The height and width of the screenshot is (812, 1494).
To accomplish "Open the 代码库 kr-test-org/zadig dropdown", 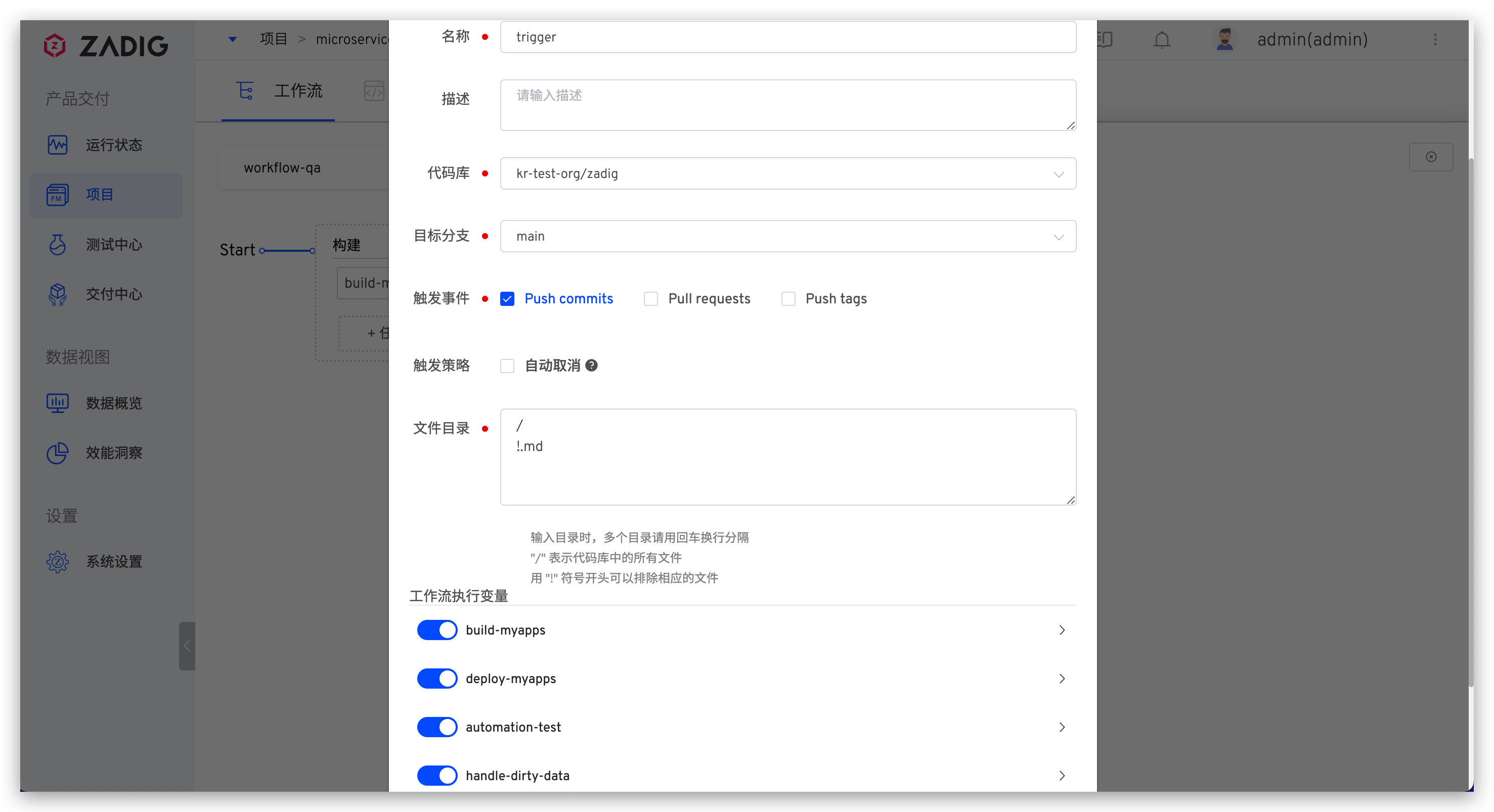I will click(x=787, y=173).
